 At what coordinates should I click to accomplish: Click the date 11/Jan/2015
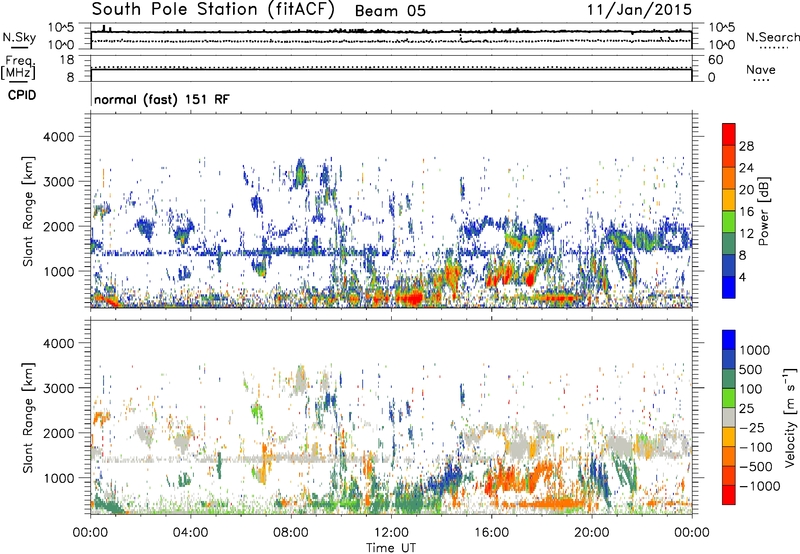639,9
